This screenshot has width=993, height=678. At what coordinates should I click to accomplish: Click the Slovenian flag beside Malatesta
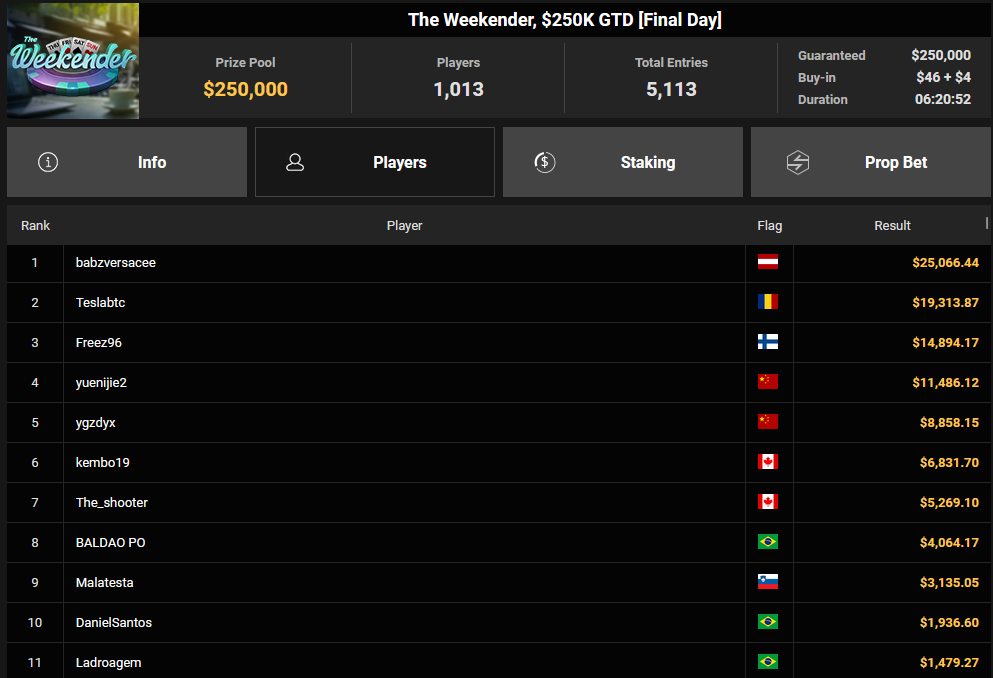coord(768,582)
